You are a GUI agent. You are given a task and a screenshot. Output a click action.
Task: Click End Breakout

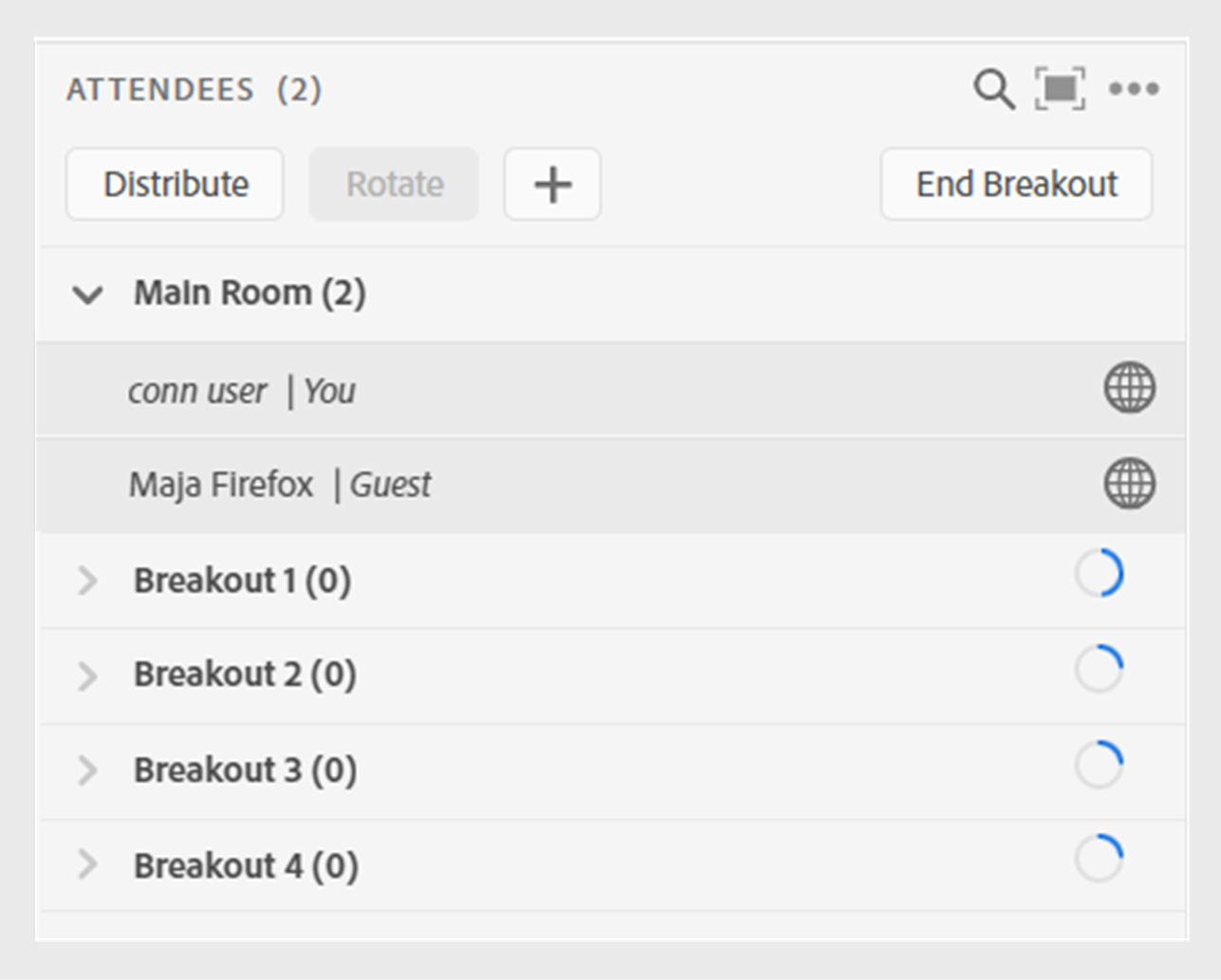pyautogui.click(x=1016, y=184)
